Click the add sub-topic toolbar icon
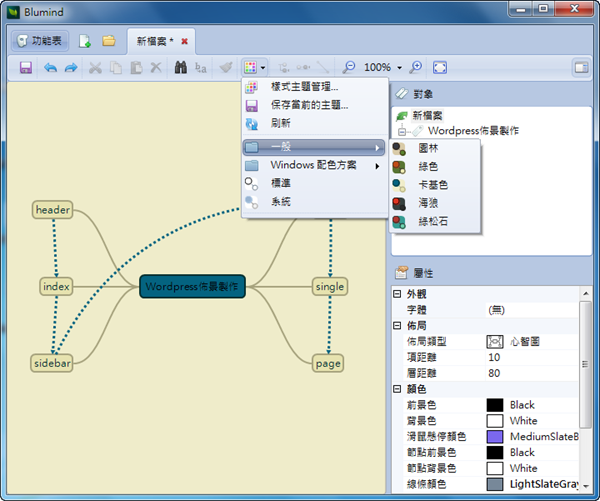Viewport: 600px width, 501px height. (284, 68)
